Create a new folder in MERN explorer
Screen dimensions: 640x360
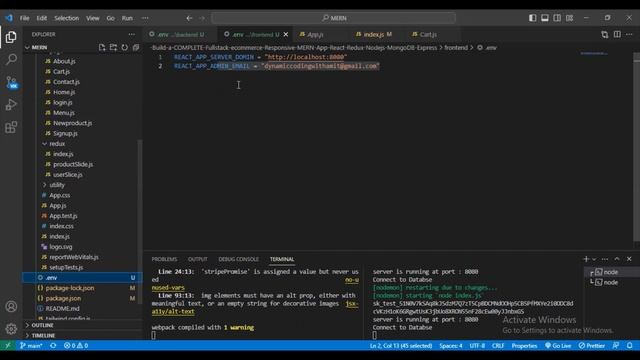coord(113,47)
